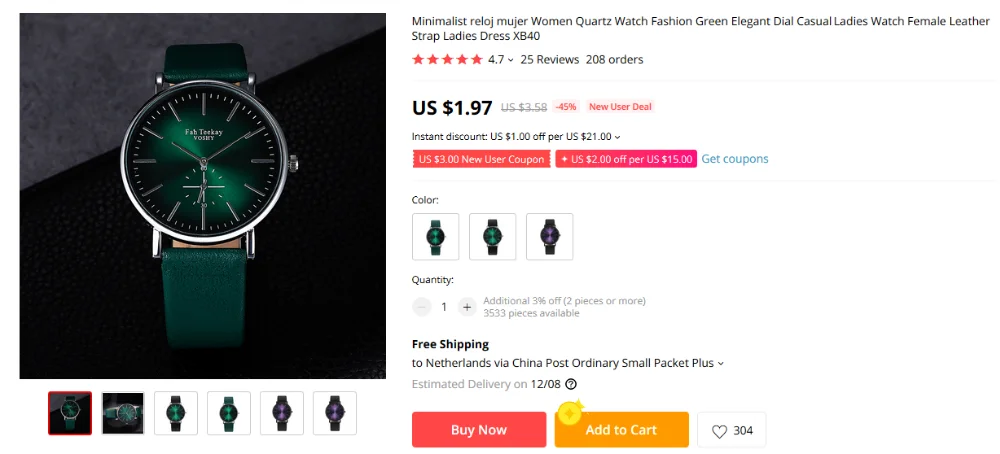Viewport: 1000px width, 454px height.
Task: Select the black strap green dial option
Action: tap(492, 237)
